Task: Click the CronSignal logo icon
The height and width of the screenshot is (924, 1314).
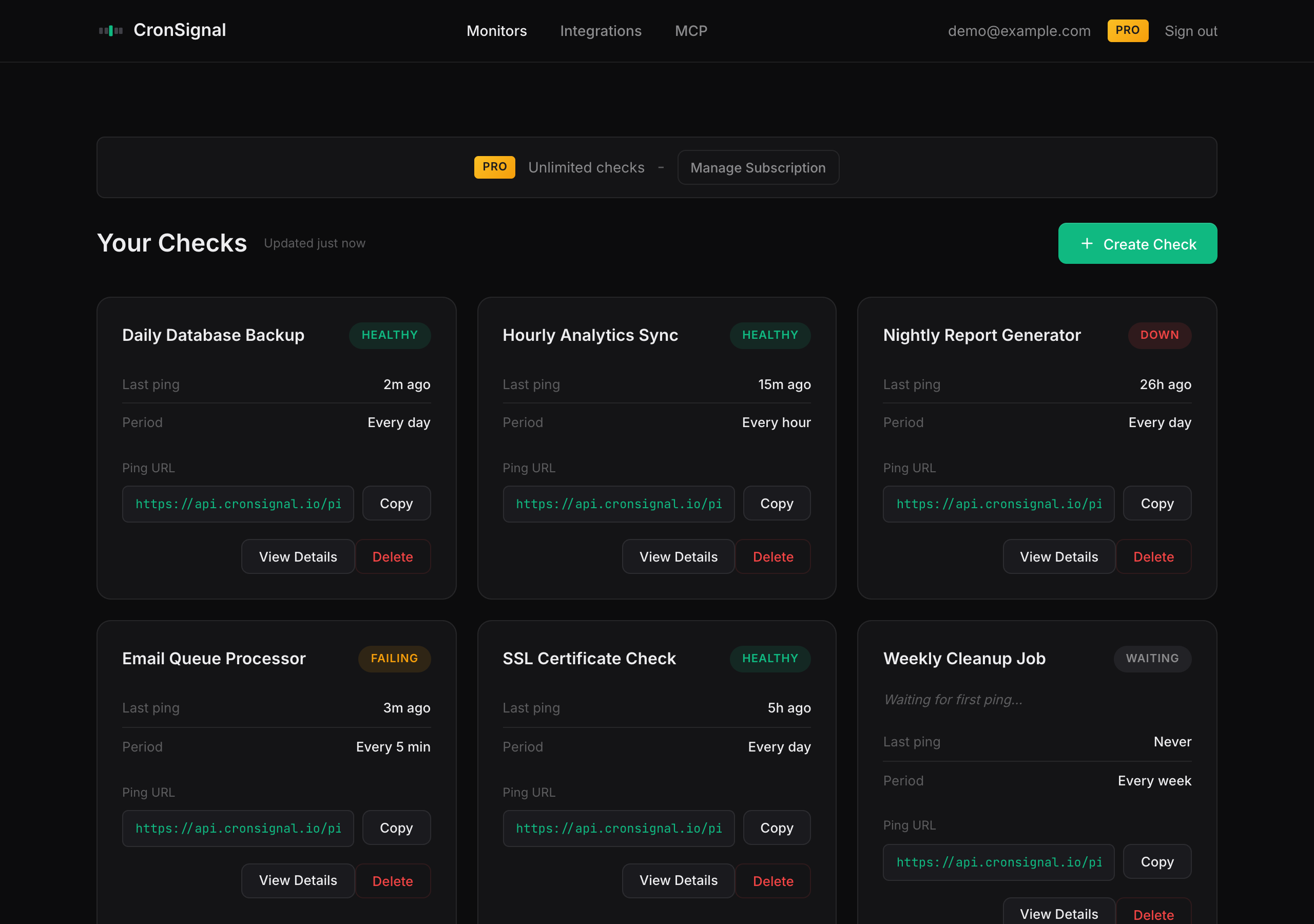Action: [110, 30]
